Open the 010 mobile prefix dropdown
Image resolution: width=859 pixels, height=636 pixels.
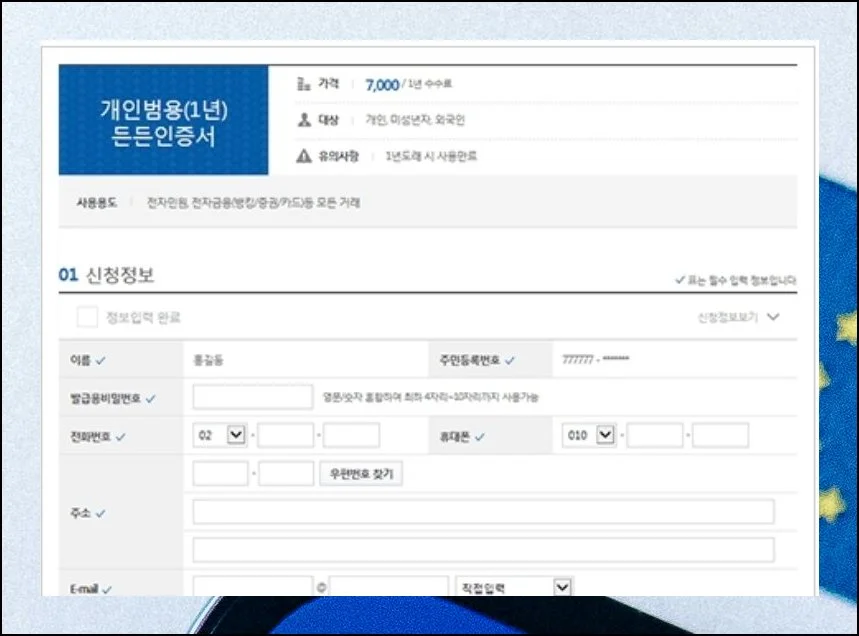604,435
